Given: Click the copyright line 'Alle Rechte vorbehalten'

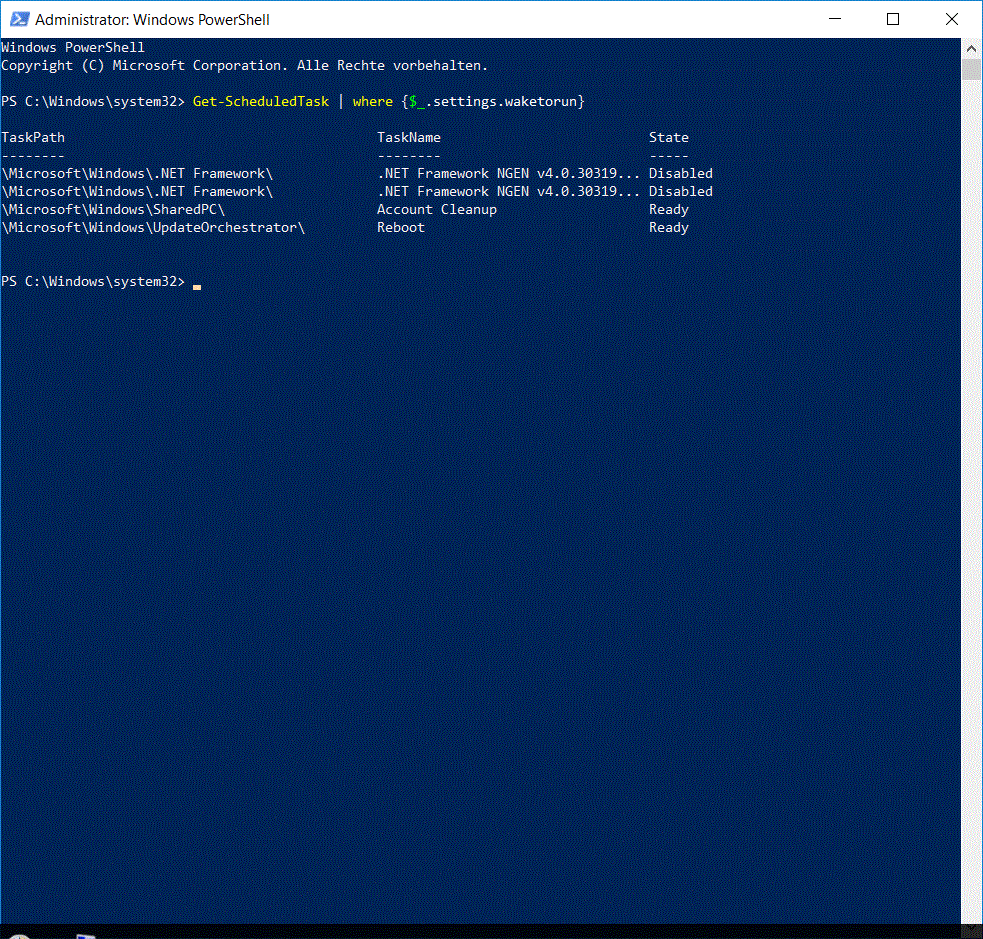Looking at the screenshot, I should point(392,65).
